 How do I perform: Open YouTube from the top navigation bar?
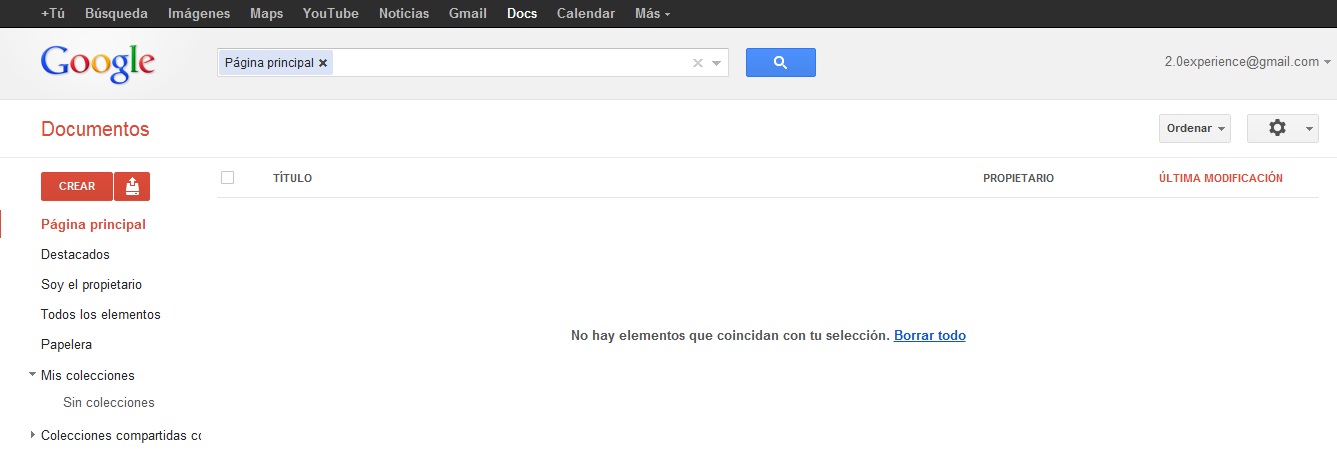pyautogui.click(x=330, y=14)
